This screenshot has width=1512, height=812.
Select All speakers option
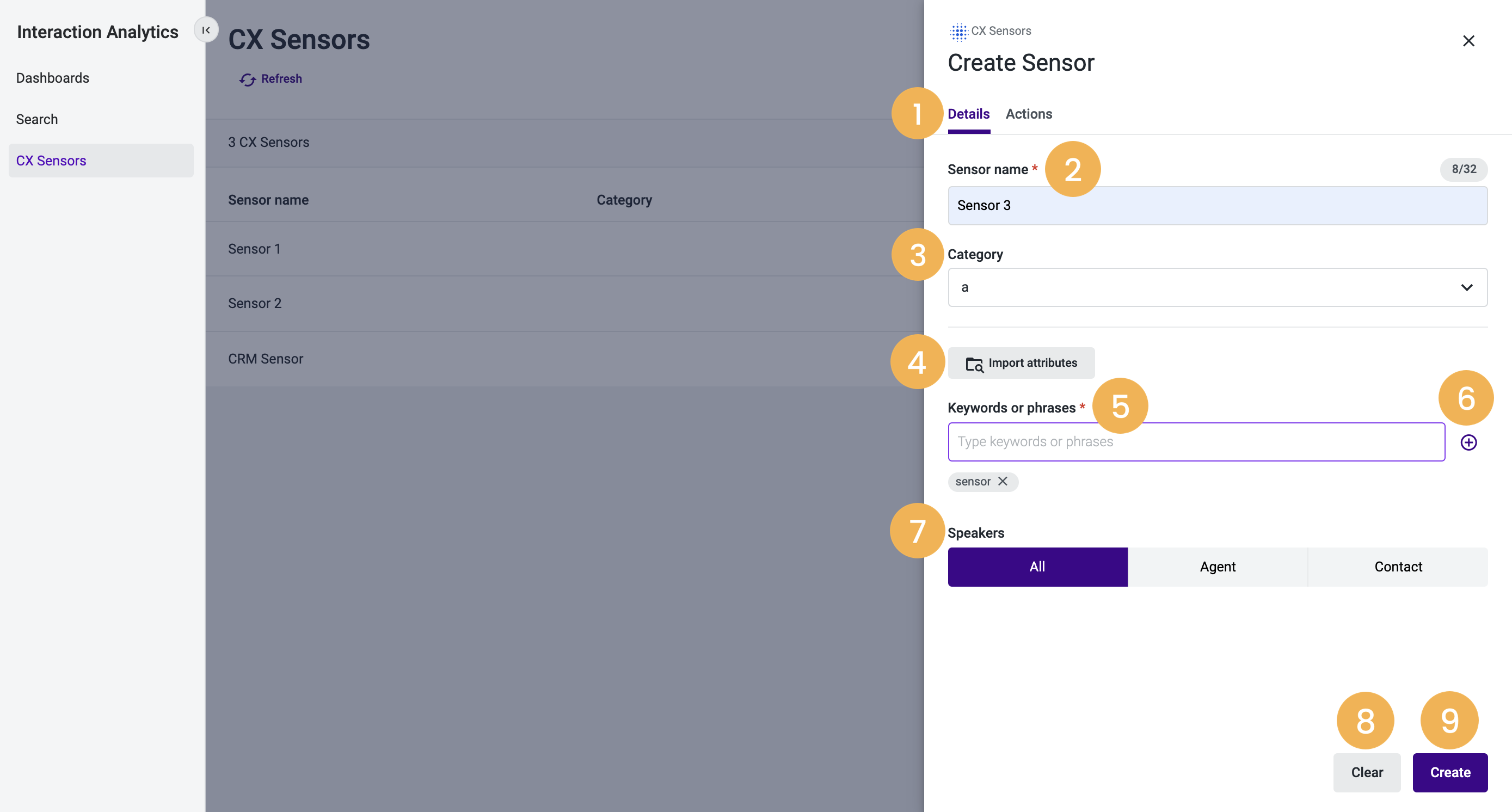(x=1037, y=567)
